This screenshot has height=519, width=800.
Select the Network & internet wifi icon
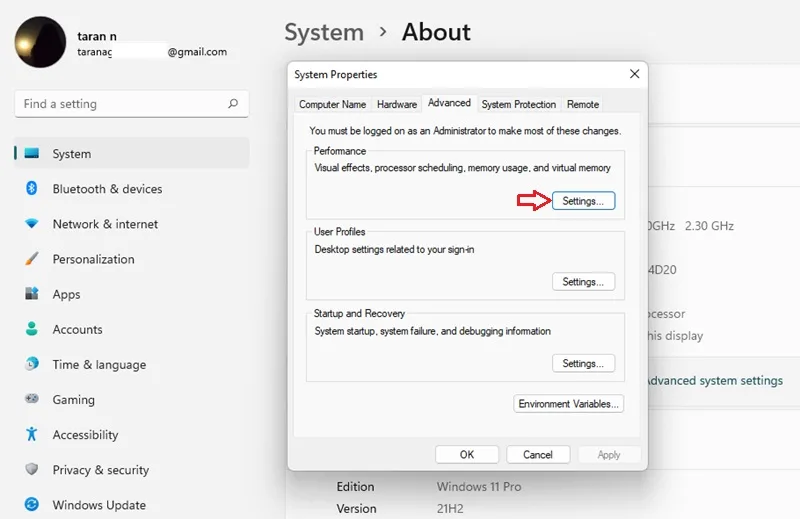click(32, 224)
